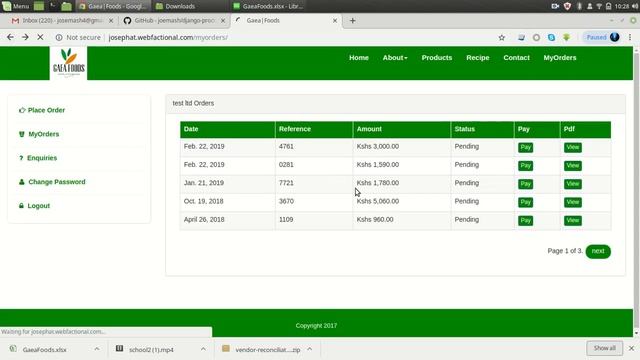The image size is (640, 360).
Task: View PDF for order 1109
Action: [x=573, y=221]
